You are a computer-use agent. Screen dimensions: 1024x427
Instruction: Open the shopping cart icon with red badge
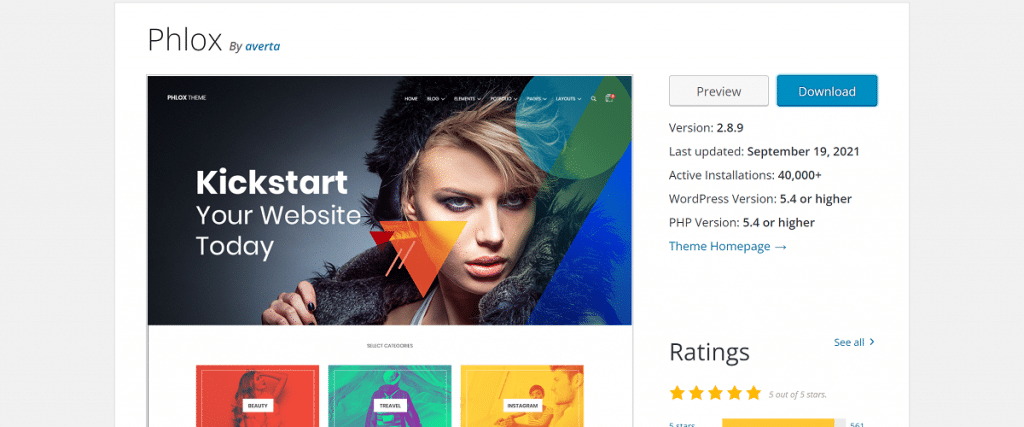coord(610,98)
